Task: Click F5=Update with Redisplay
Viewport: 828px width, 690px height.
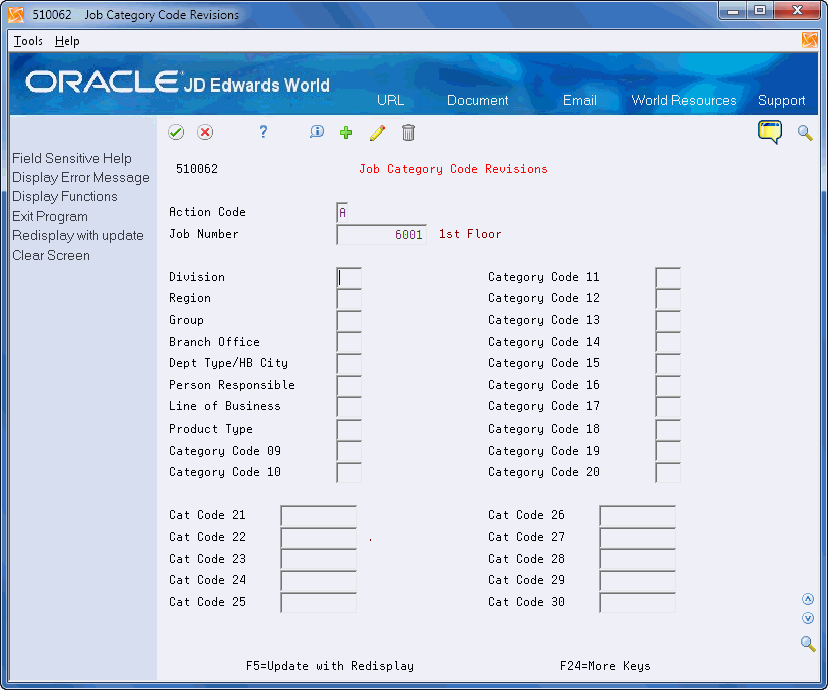Action: click(330, 666)
